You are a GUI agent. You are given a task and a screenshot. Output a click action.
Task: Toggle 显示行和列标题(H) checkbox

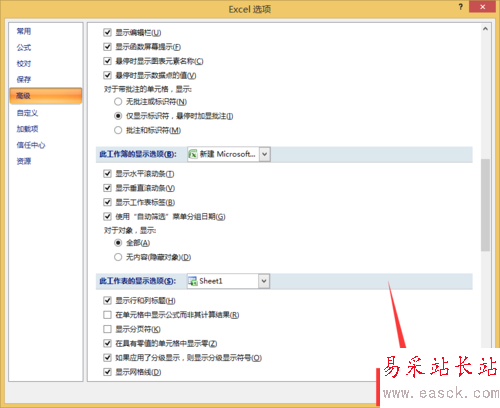107,301
